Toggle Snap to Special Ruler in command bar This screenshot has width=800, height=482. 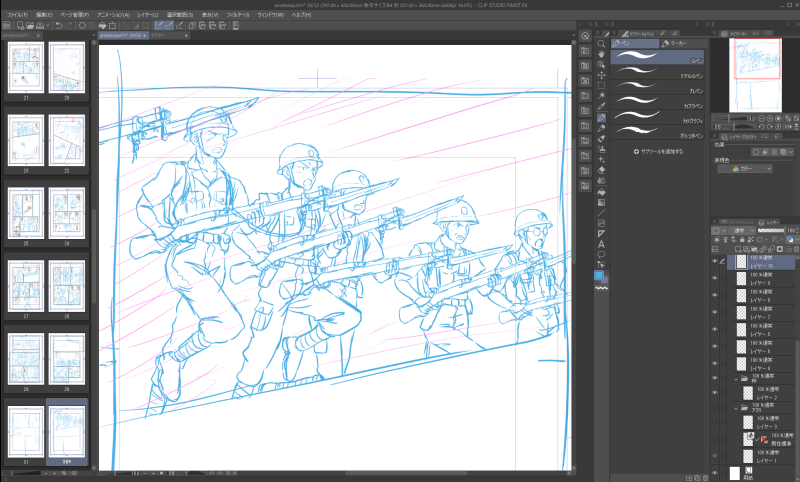point(169,26)
